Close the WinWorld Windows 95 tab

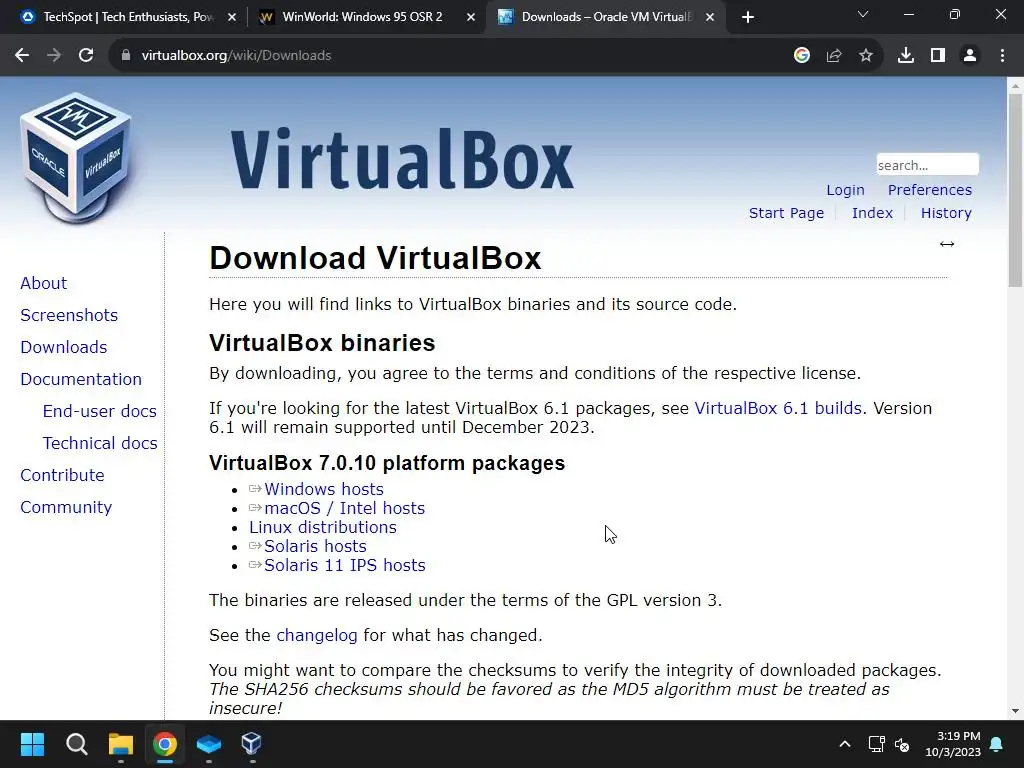[x=471, y=18]
